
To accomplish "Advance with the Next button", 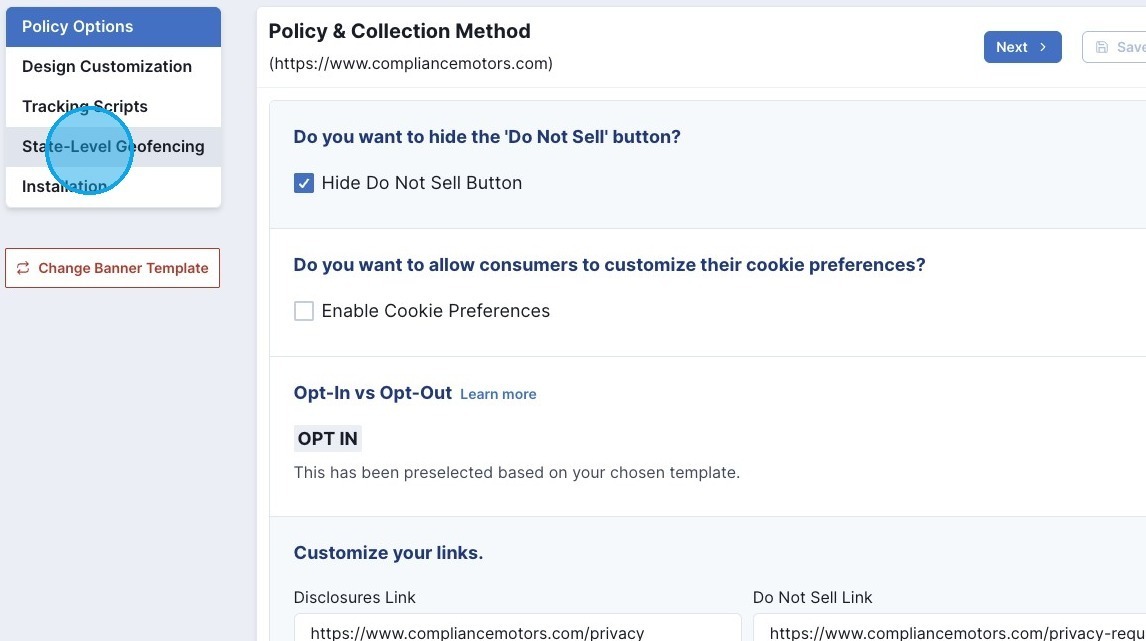I will 1022,46.
